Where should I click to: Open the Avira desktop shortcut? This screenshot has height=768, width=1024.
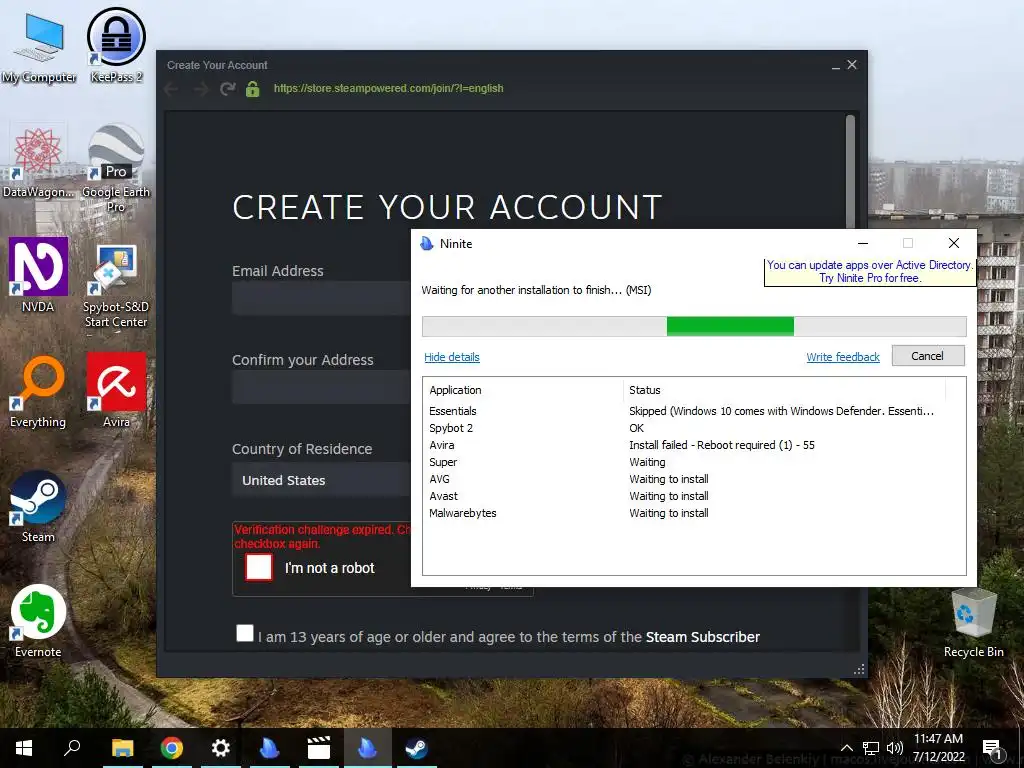click(116, 391)
